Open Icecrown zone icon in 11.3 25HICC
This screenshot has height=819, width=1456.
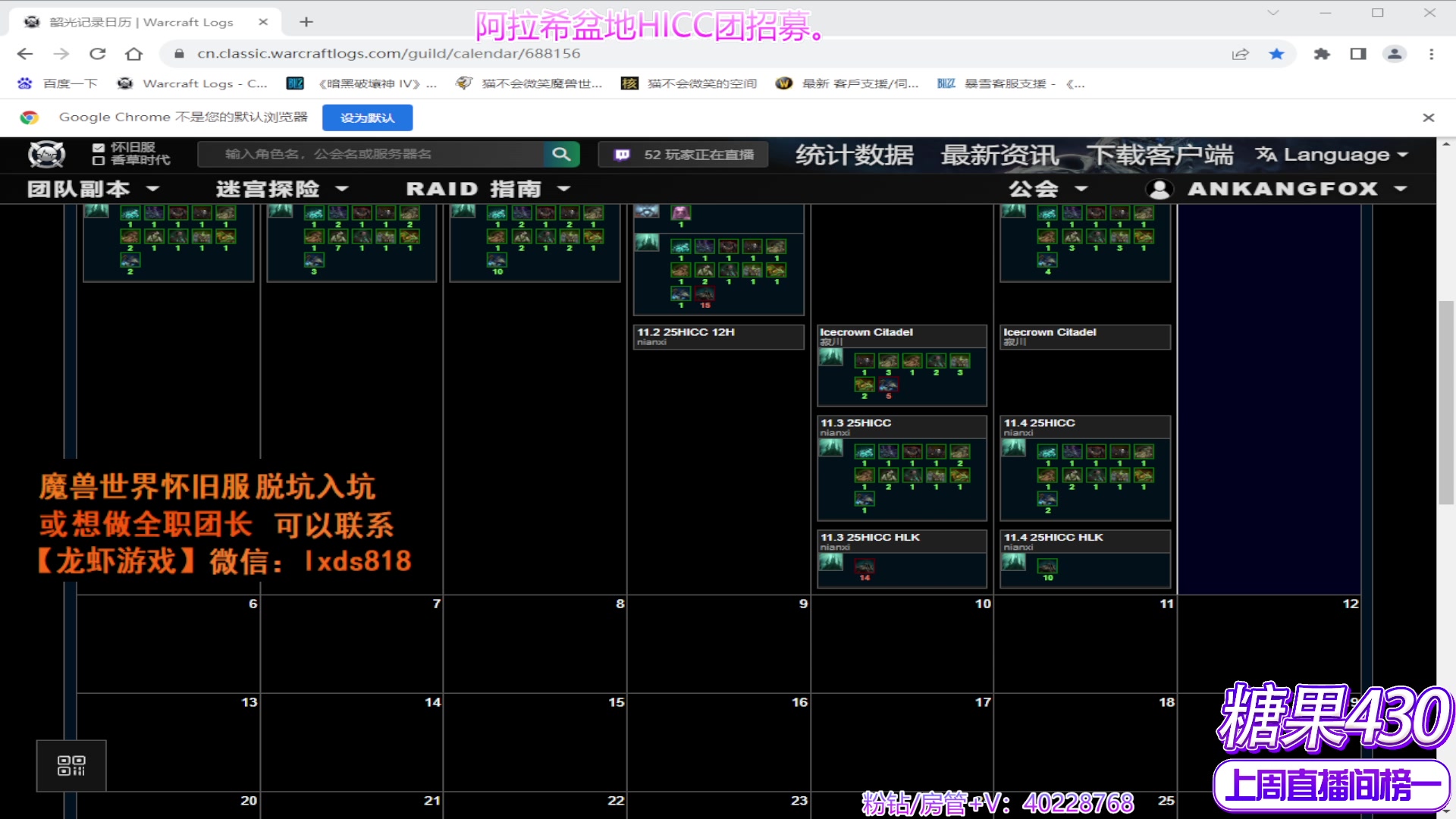[831, 448]
